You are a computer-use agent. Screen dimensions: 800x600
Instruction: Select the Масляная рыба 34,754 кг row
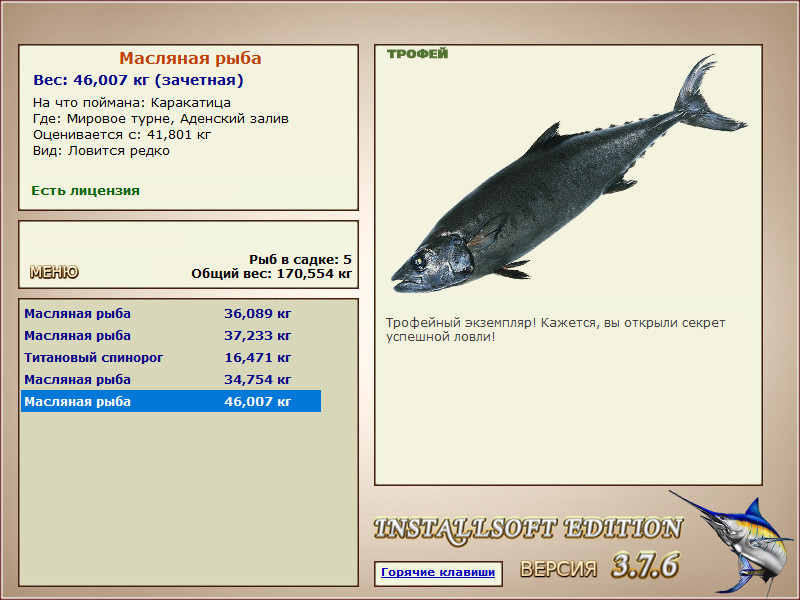coord(171,379)
